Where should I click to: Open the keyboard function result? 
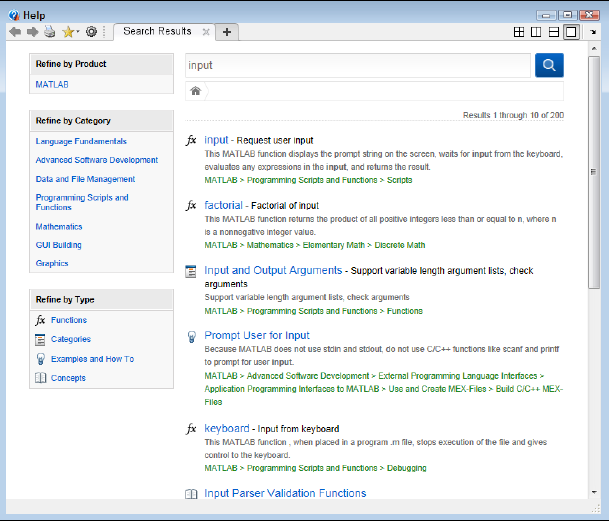pos(227,428)
